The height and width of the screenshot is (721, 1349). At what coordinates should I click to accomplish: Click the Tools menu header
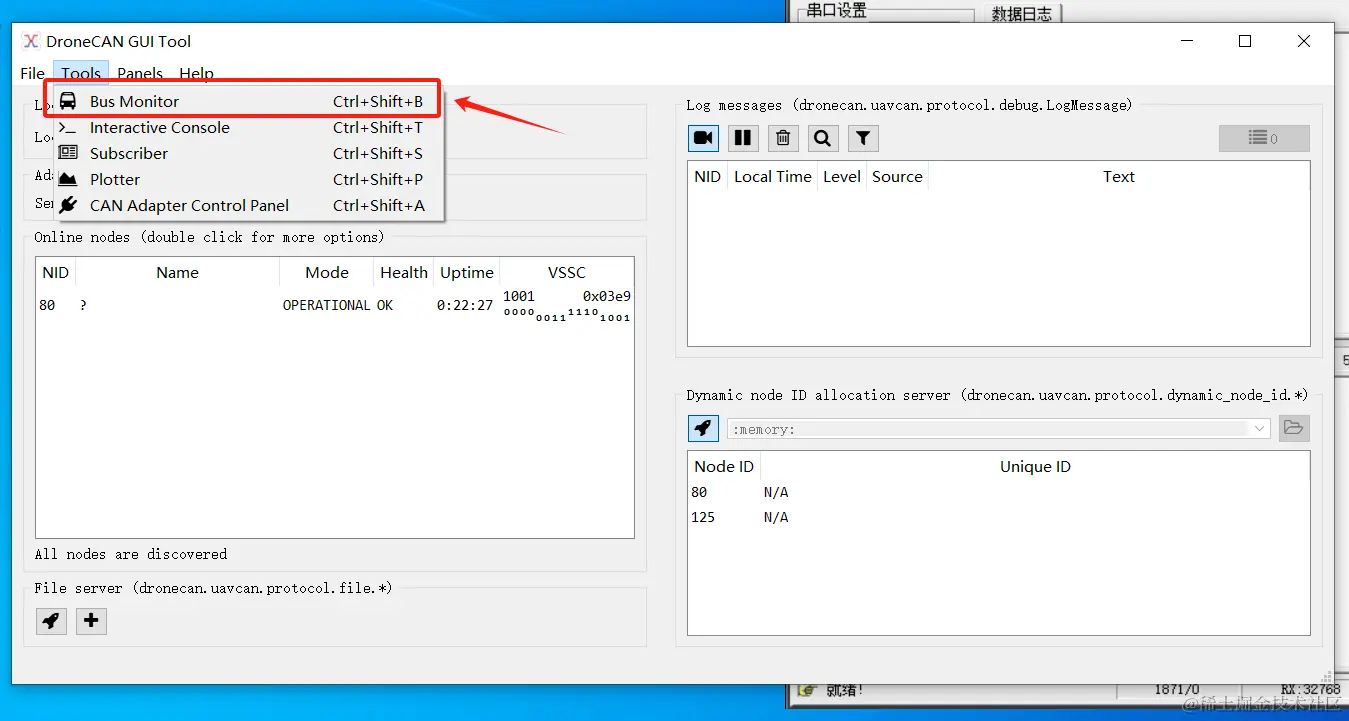click(81, 73)
